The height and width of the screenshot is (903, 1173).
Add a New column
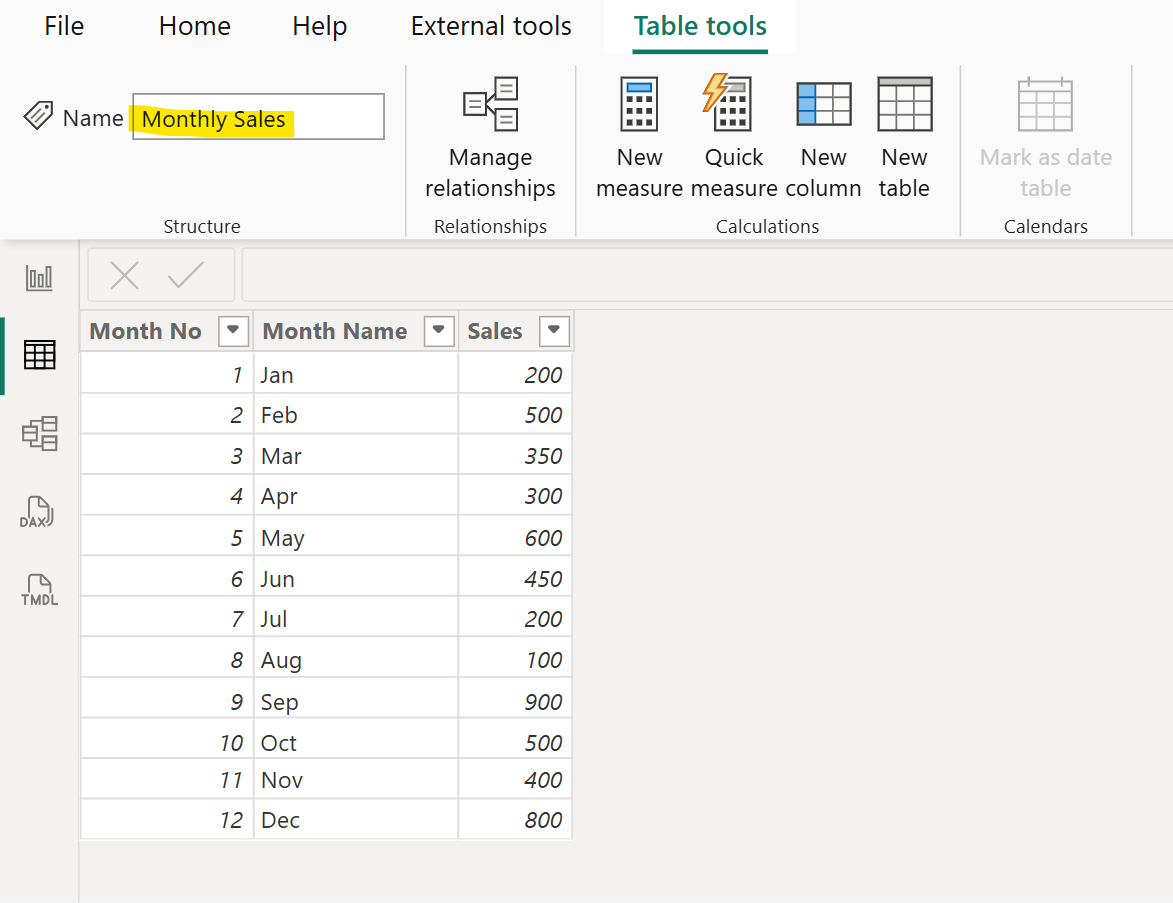point(823,104)
